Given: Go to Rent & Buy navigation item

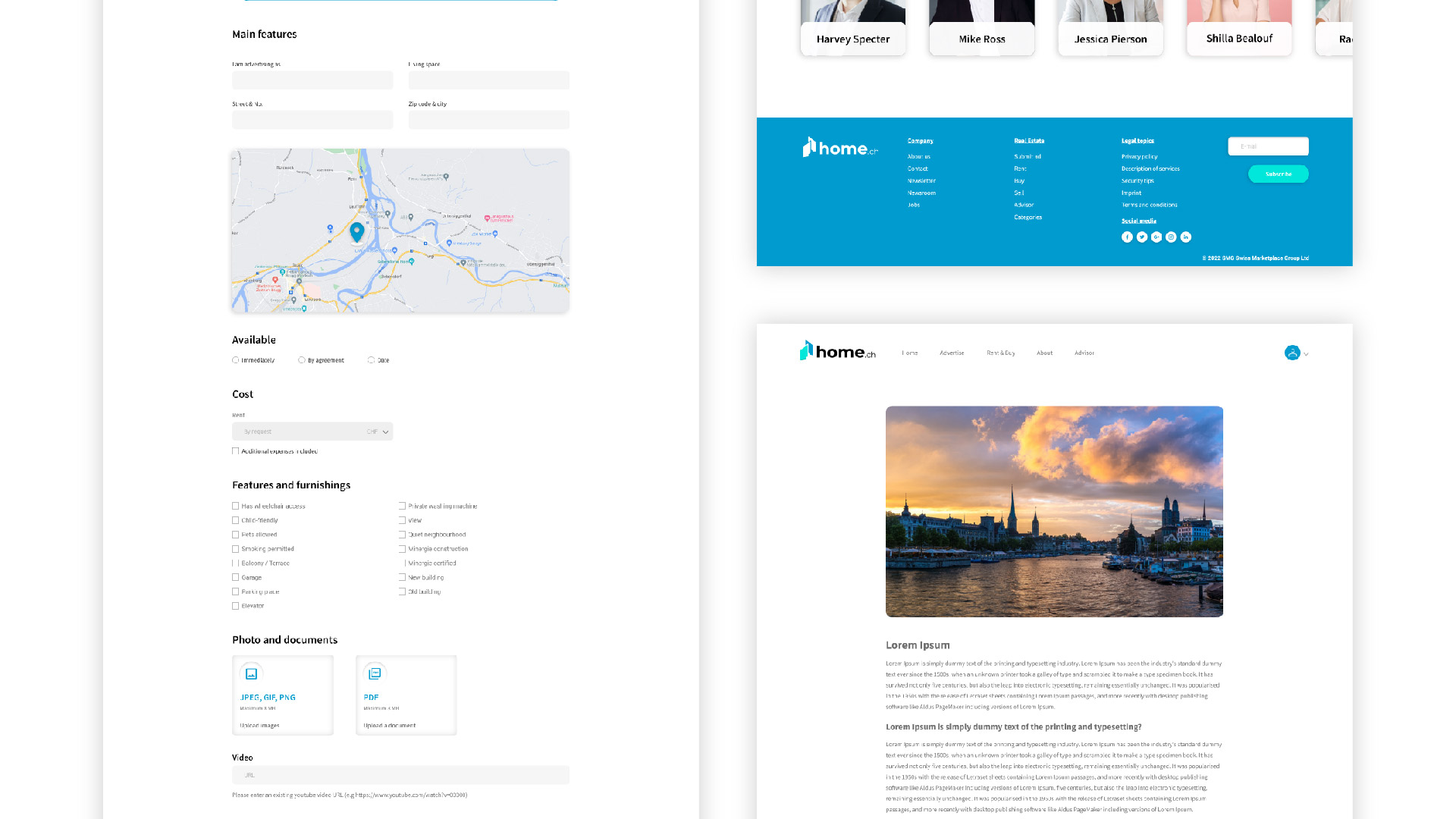Looking at the screenshot, I should point(1000,353).
